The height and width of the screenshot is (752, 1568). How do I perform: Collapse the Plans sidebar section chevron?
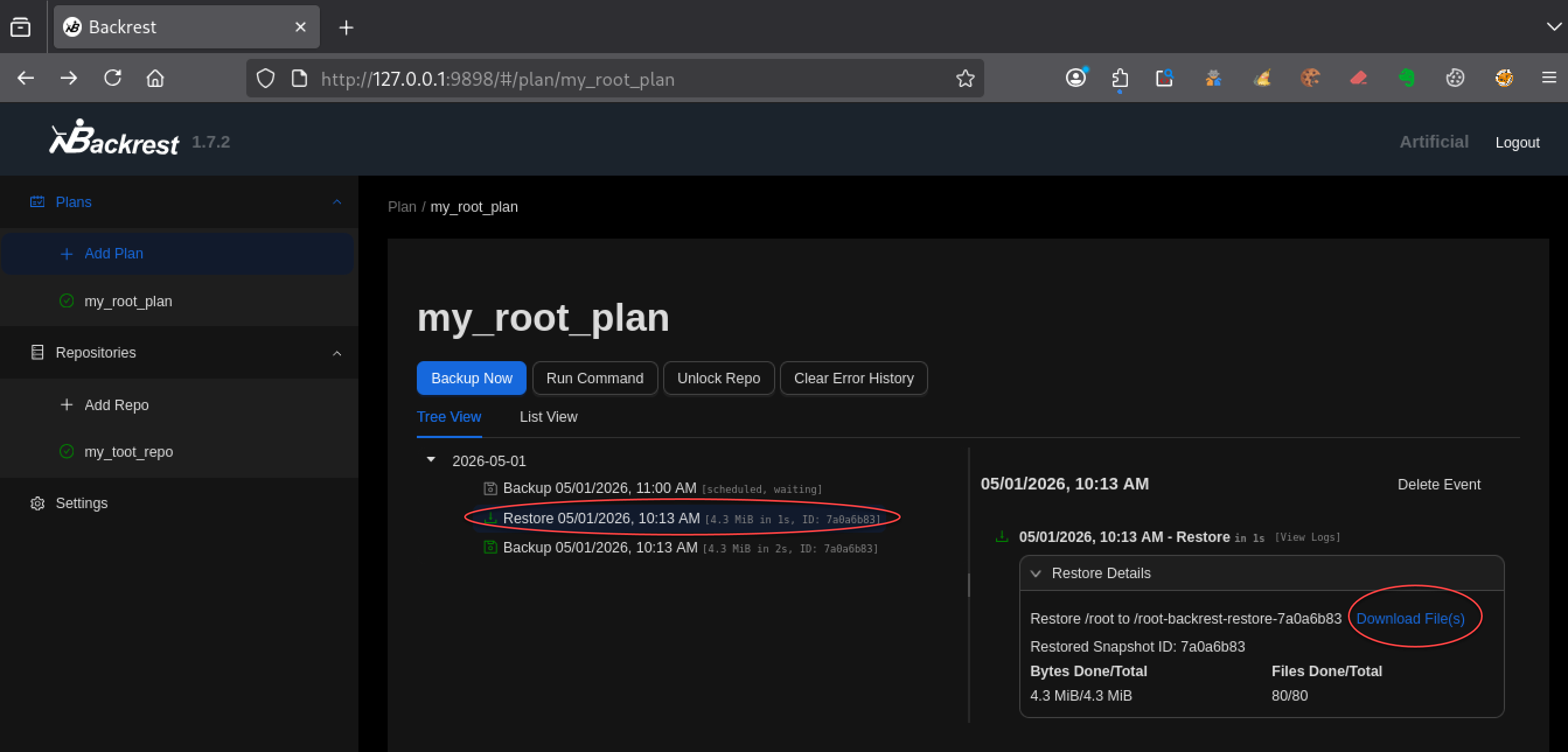coord(337,201)
